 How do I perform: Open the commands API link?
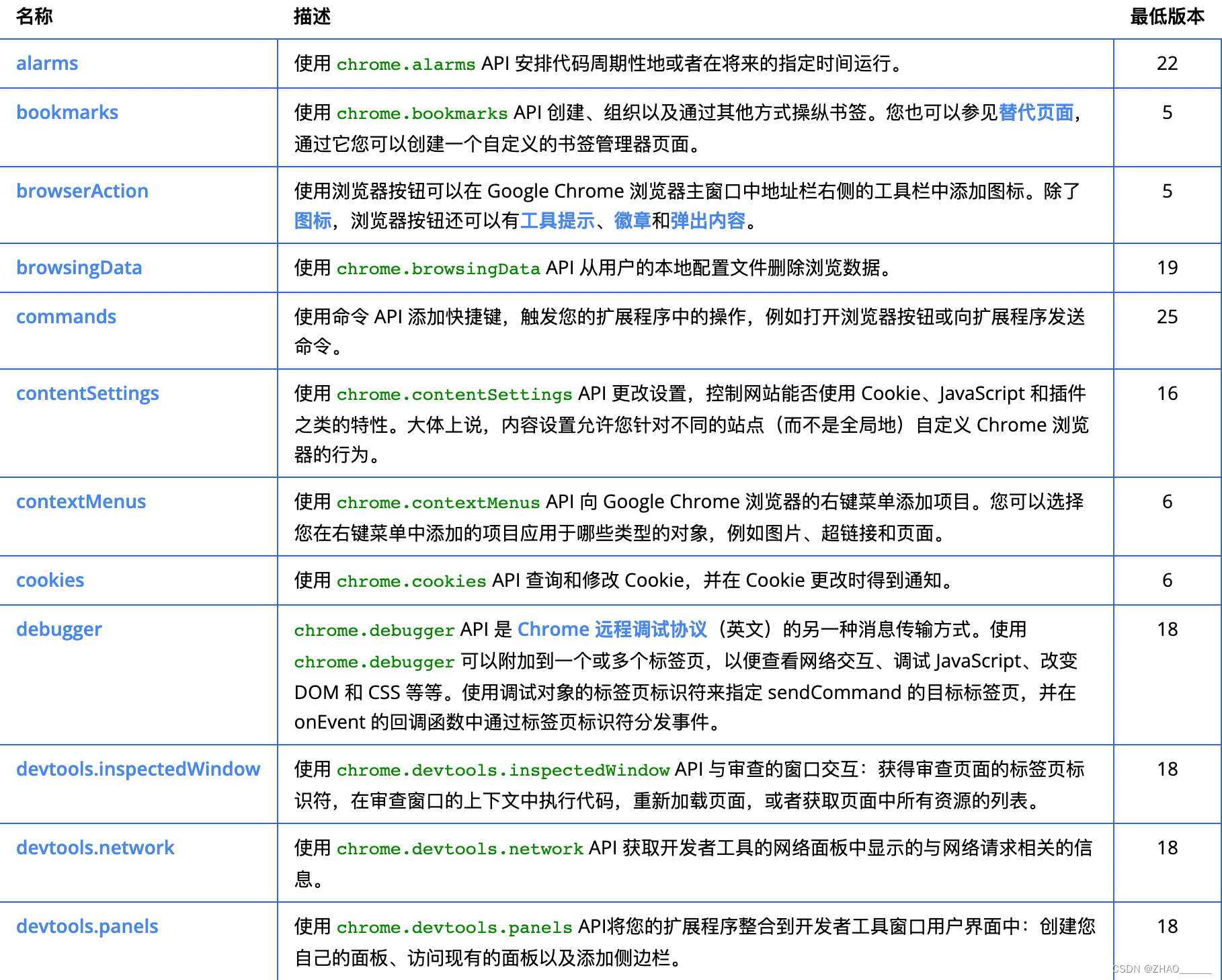66,317
